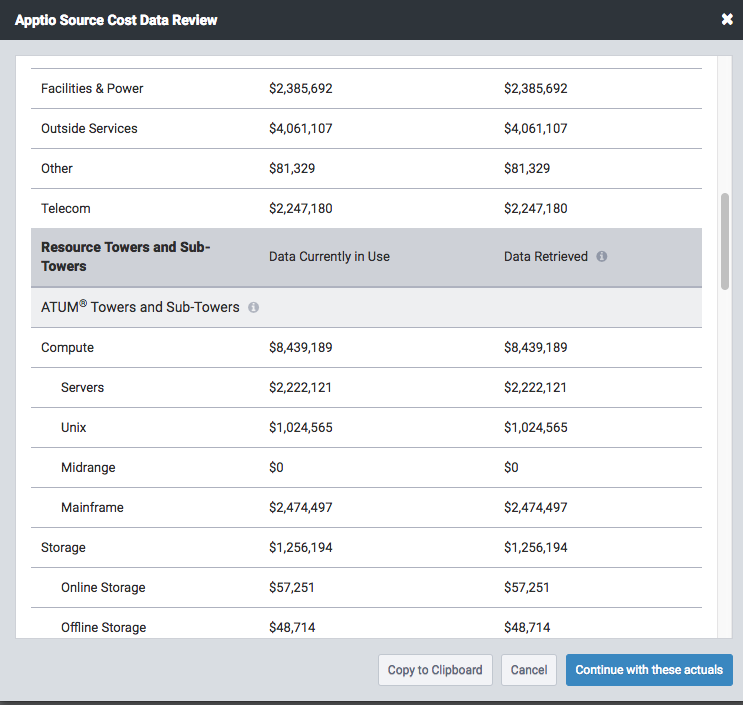Select the Mainframe sub-tower label
The height and width of the screenshot is (705, 743).
click(92, 507)
